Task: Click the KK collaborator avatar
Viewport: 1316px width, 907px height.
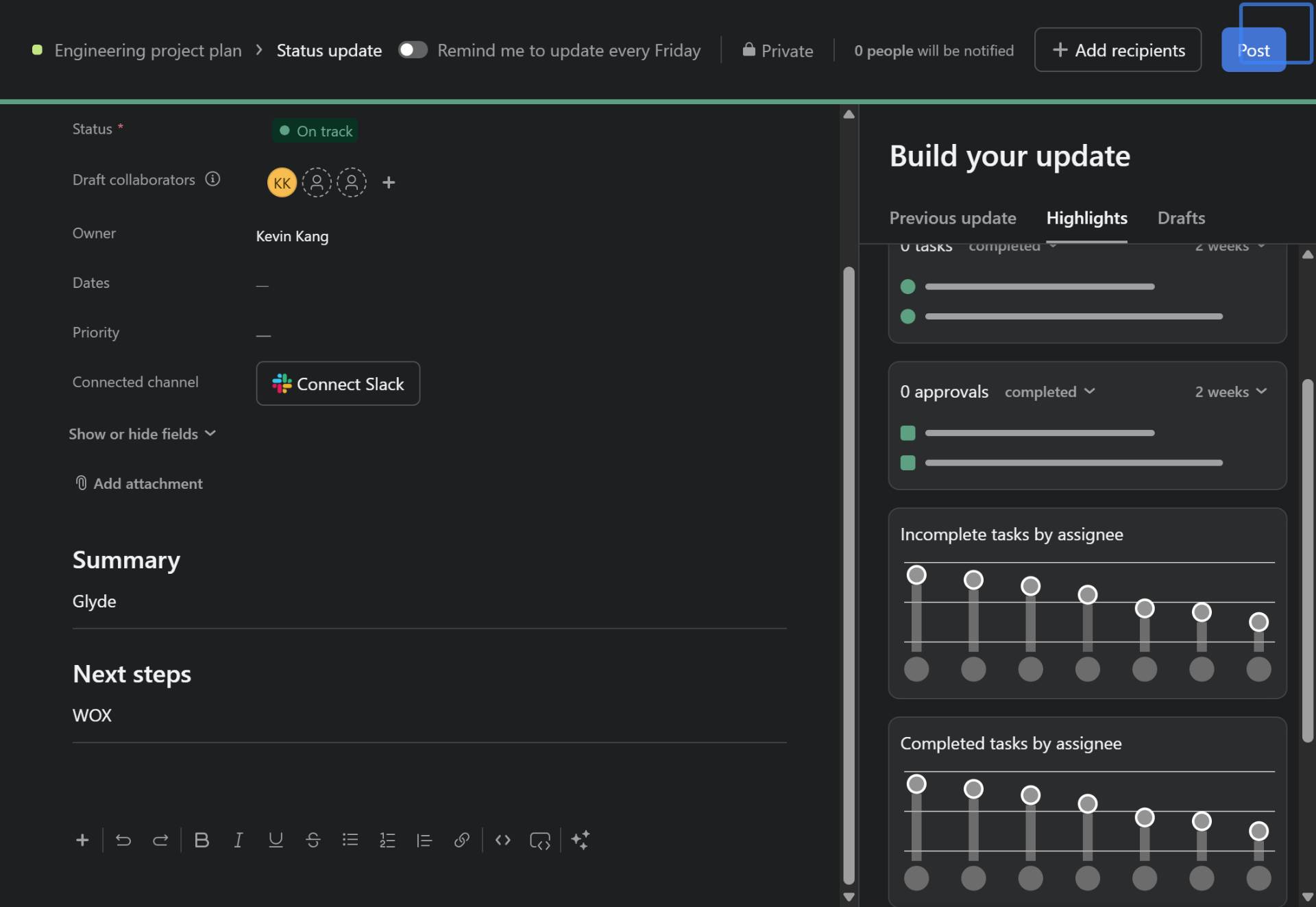Action: [282, 182]
